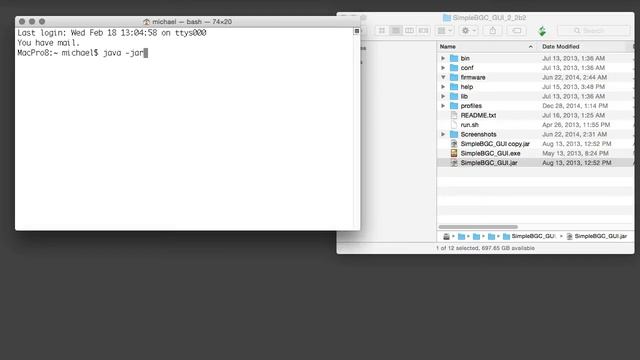640x360 pixels.
Task: Select the Screenshots folder name
Action: click(x=478, y=134)
